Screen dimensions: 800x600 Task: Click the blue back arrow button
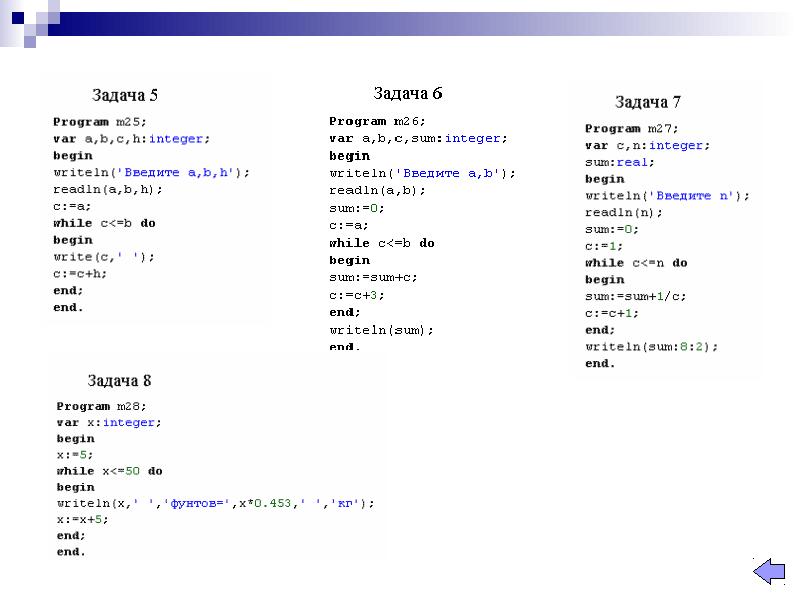[x=768, y=573]
